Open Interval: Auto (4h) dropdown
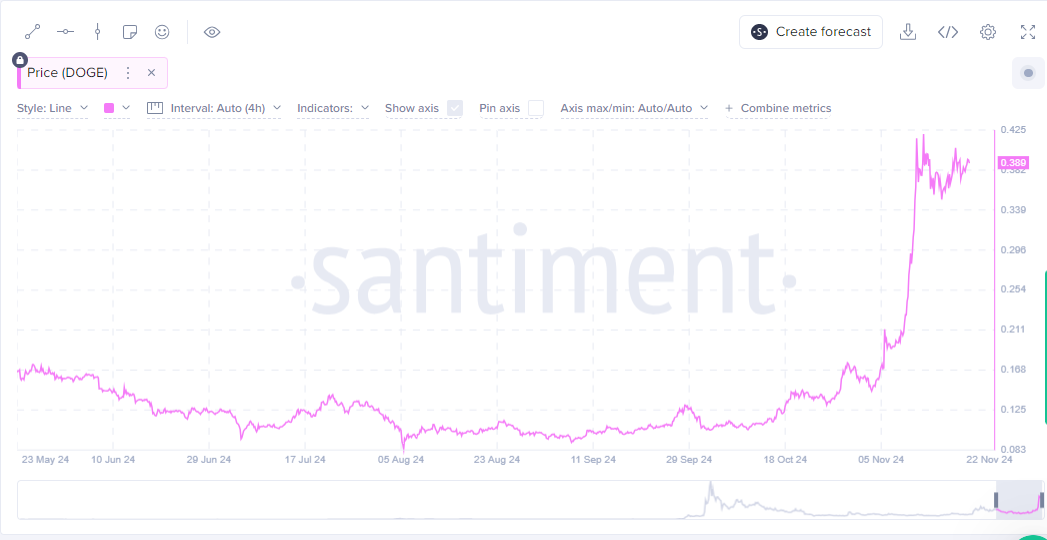The height and width of the screenshot is (540, 1047). (214, 108)
